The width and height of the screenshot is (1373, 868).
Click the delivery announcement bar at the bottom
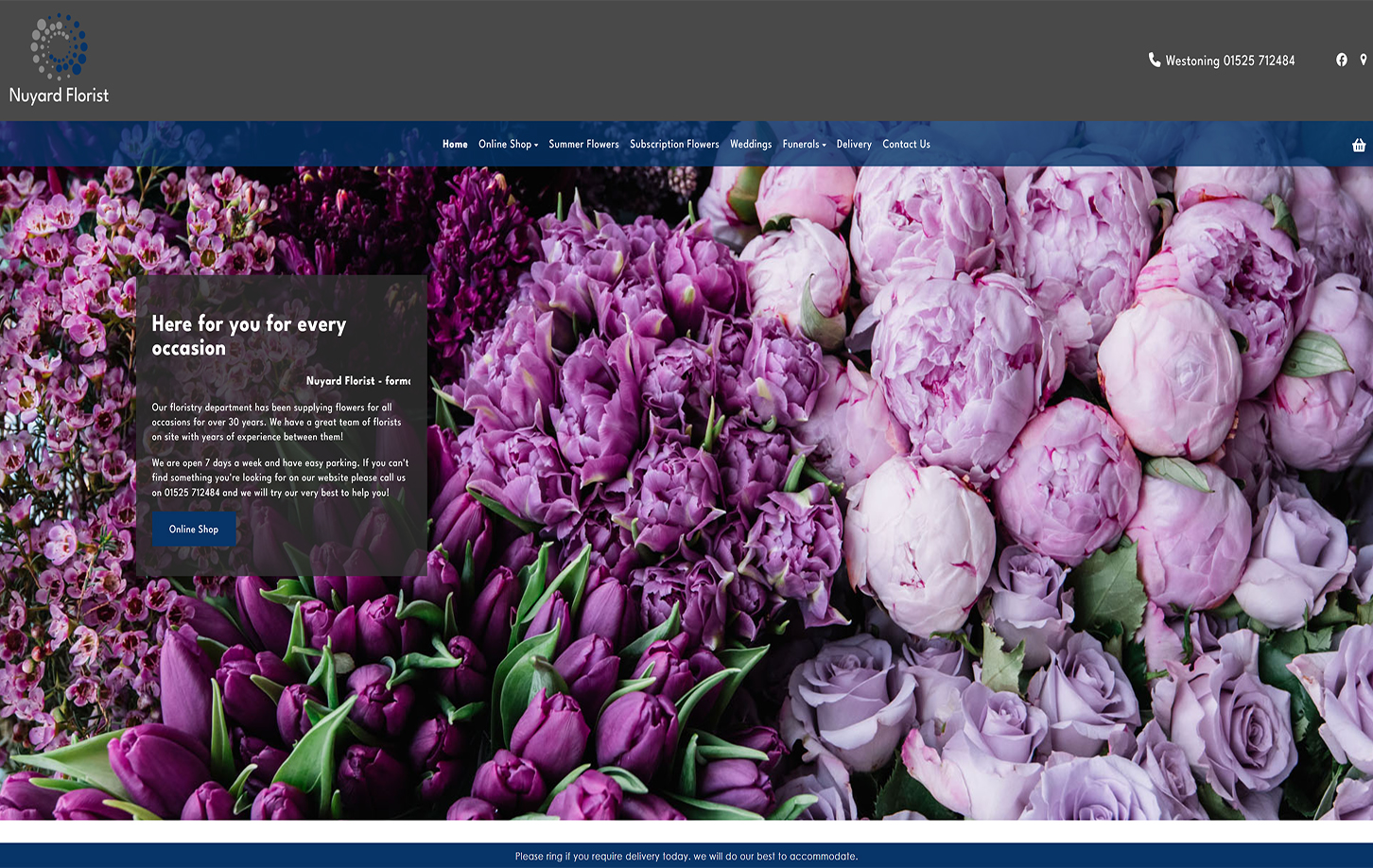click(x=686, y=856)
